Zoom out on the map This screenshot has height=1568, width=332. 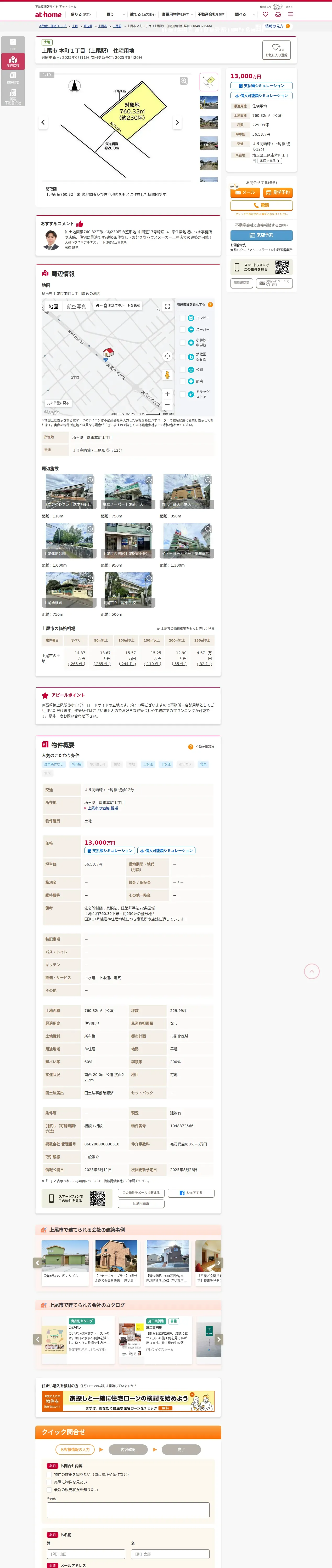click(167, 404)
